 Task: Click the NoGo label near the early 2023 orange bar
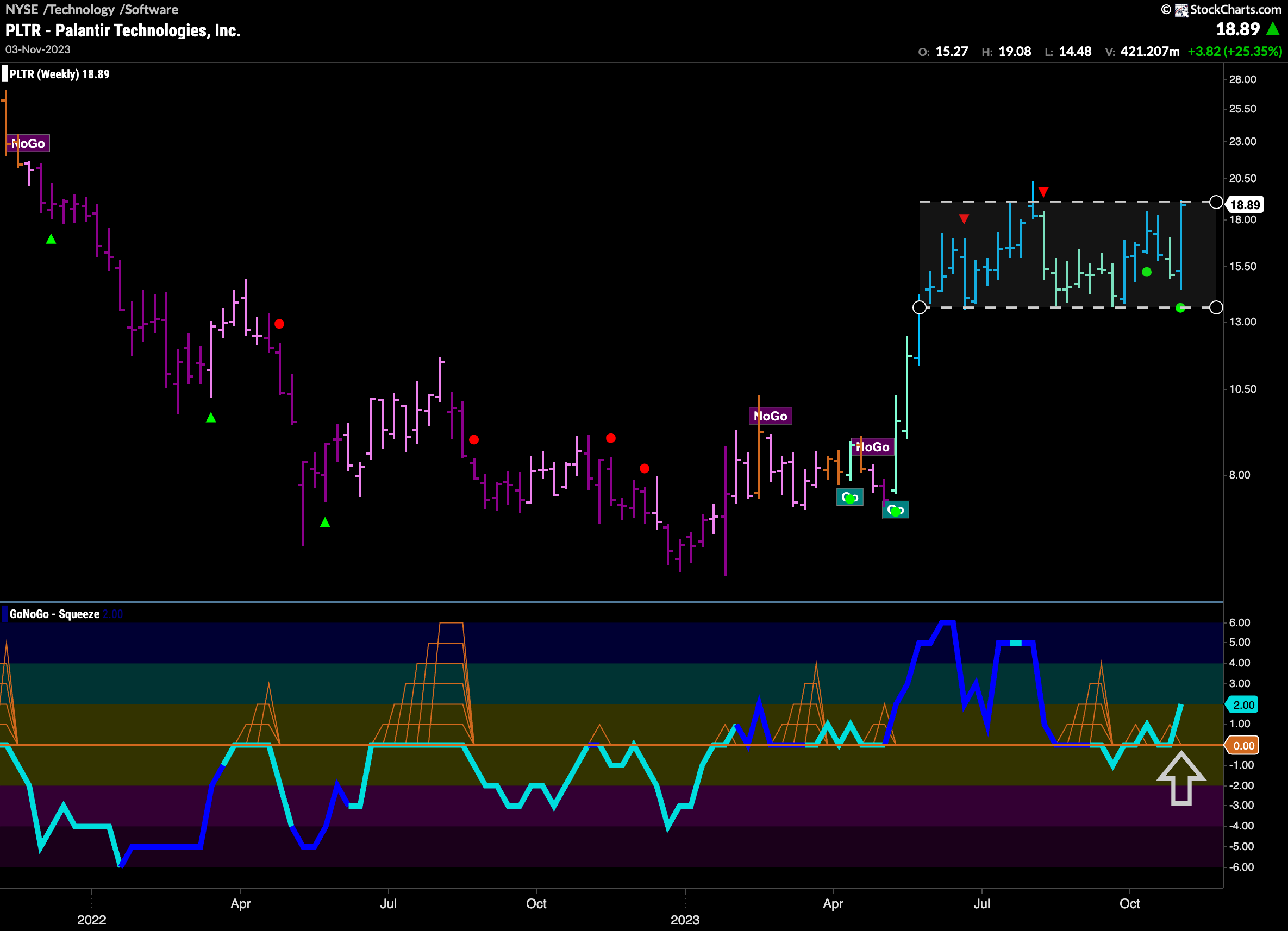[x=770, y=416]
